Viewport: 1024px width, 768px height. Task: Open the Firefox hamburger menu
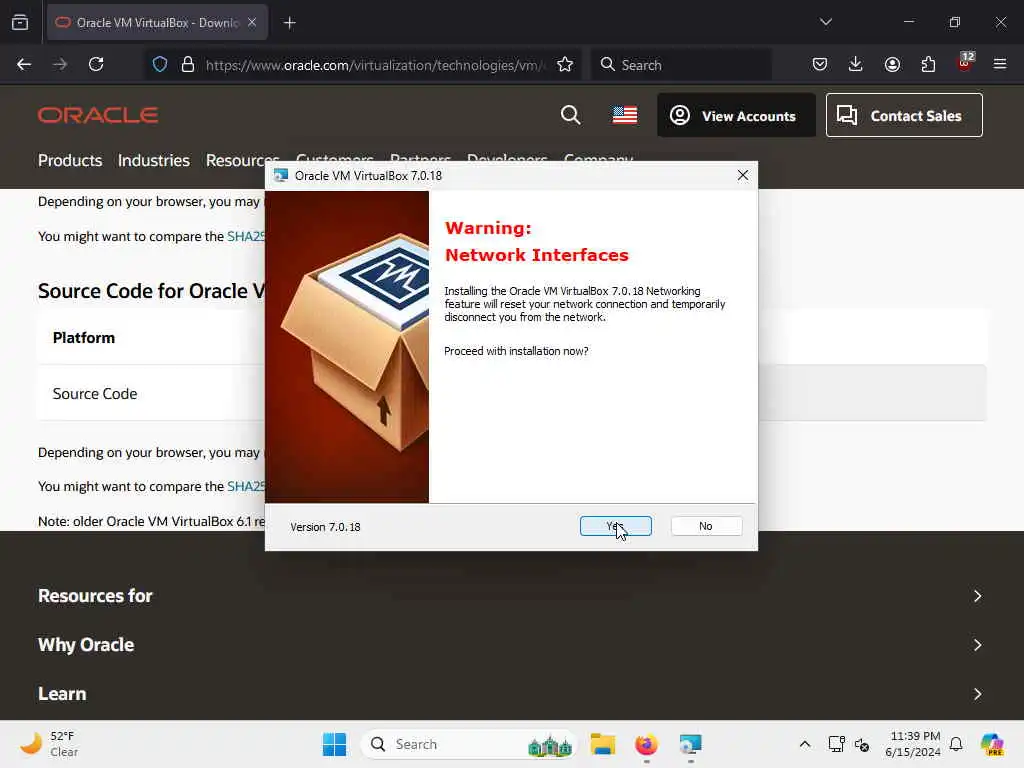(1000, 64)
